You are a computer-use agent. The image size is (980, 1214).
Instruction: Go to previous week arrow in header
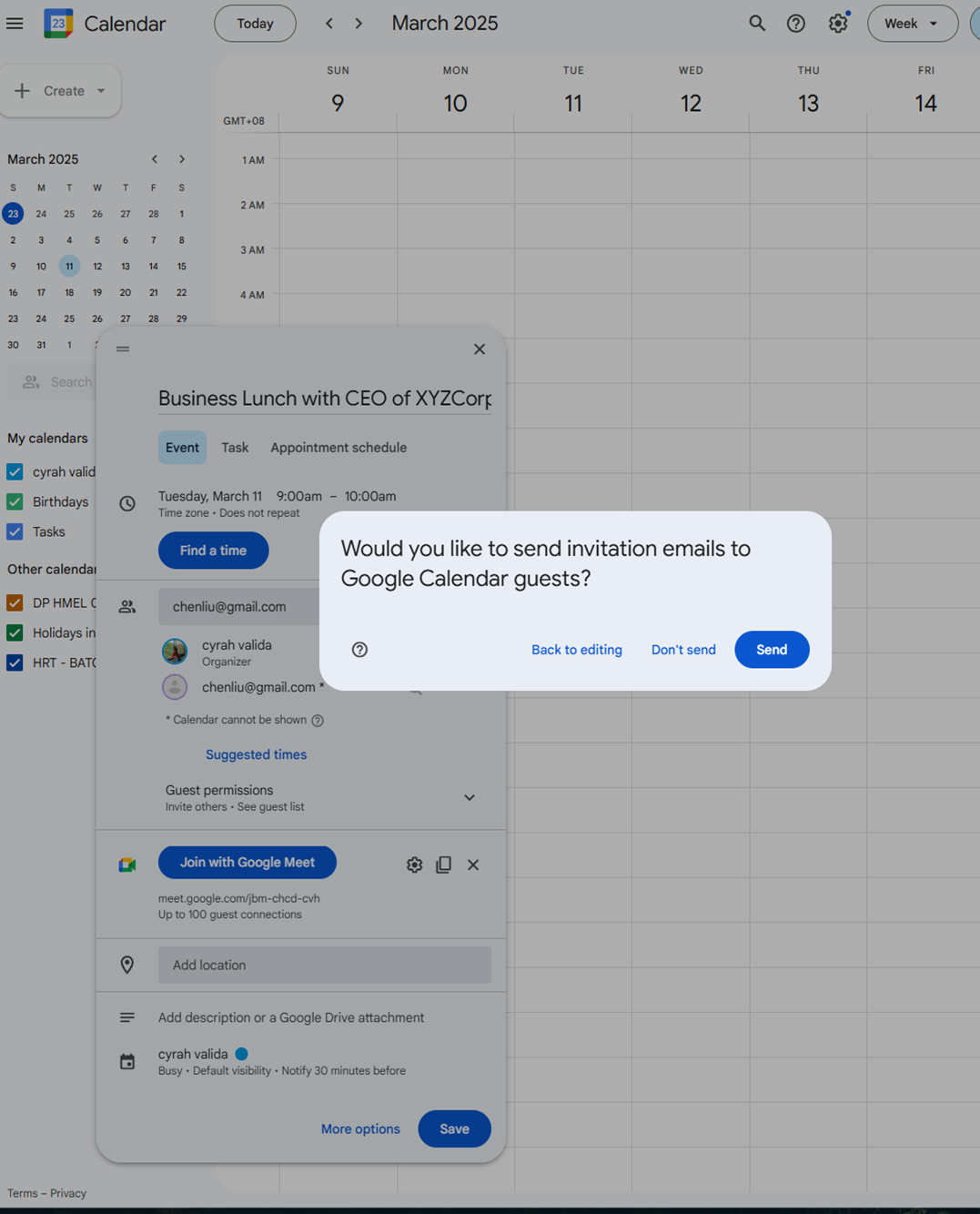coord(329,24)
